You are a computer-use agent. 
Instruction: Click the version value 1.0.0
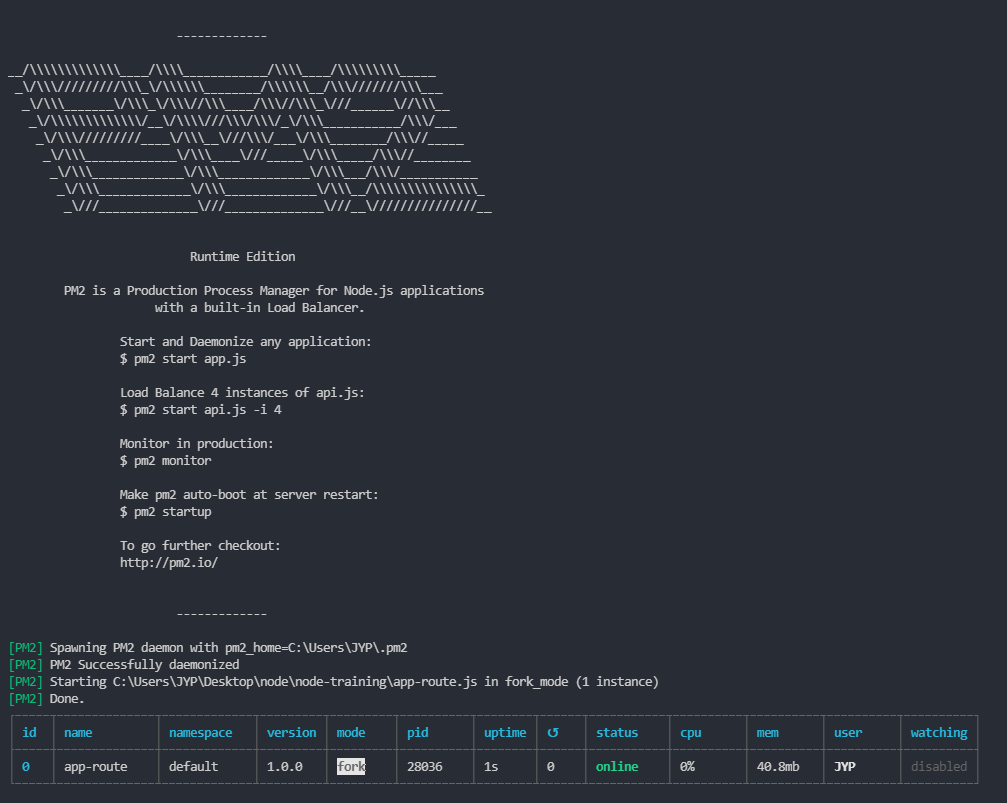[x=285, y=766]
